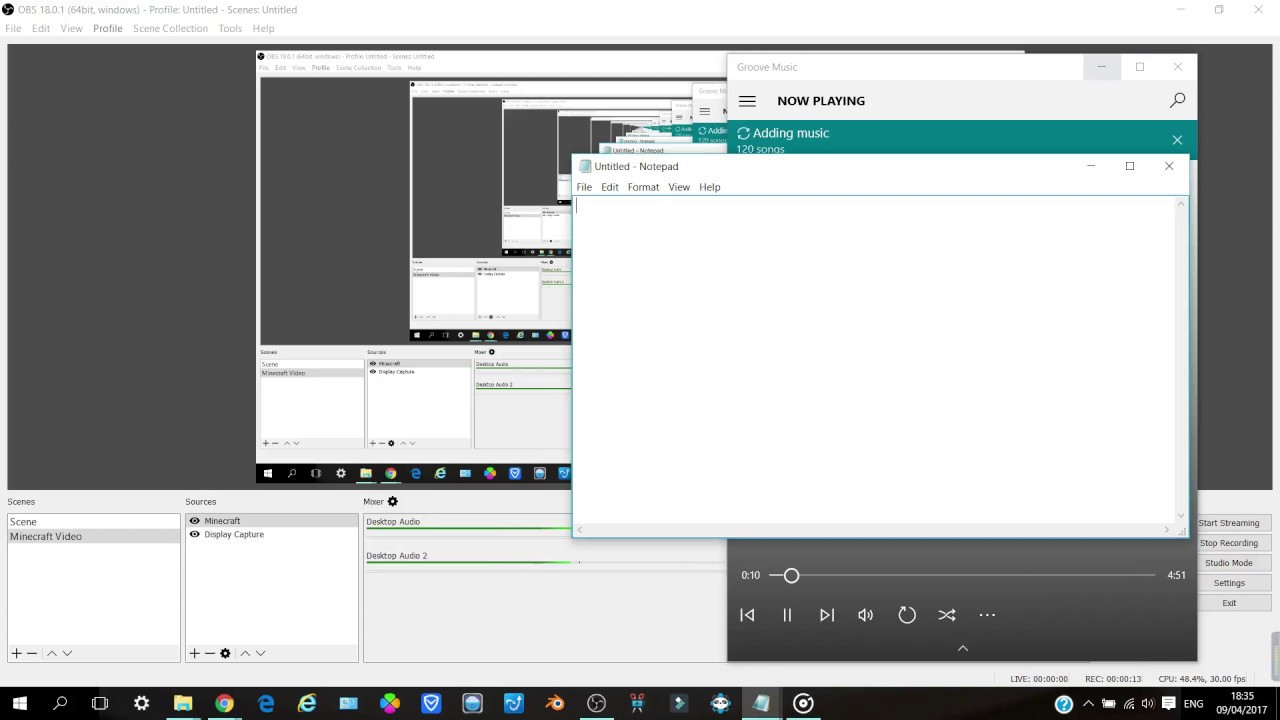Enable Studio Mode in OBS

1229,563
